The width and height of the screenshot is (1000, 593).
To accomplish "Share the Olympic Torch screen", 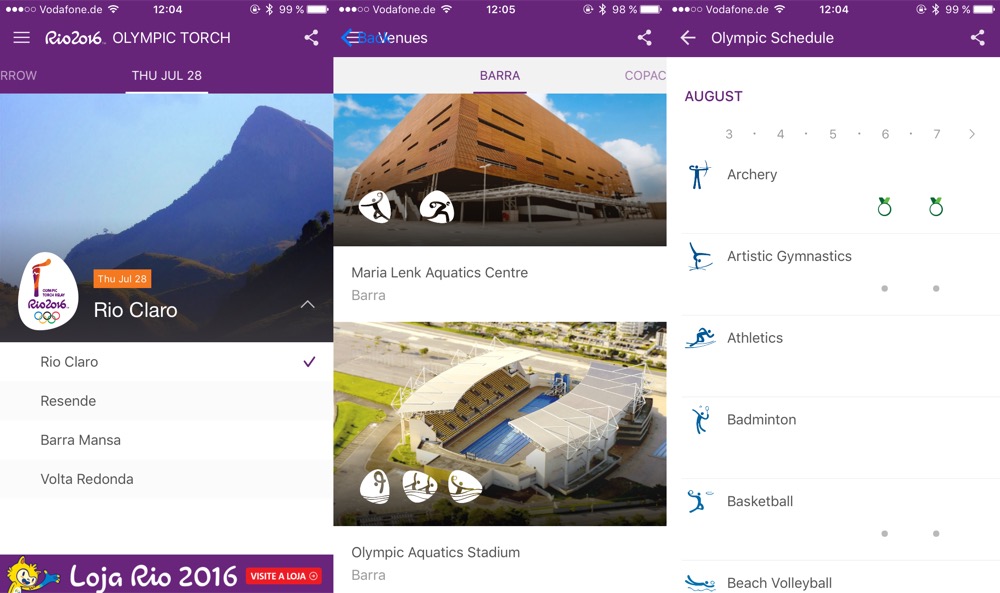I will pyautogui.click(x=311, y=38).
